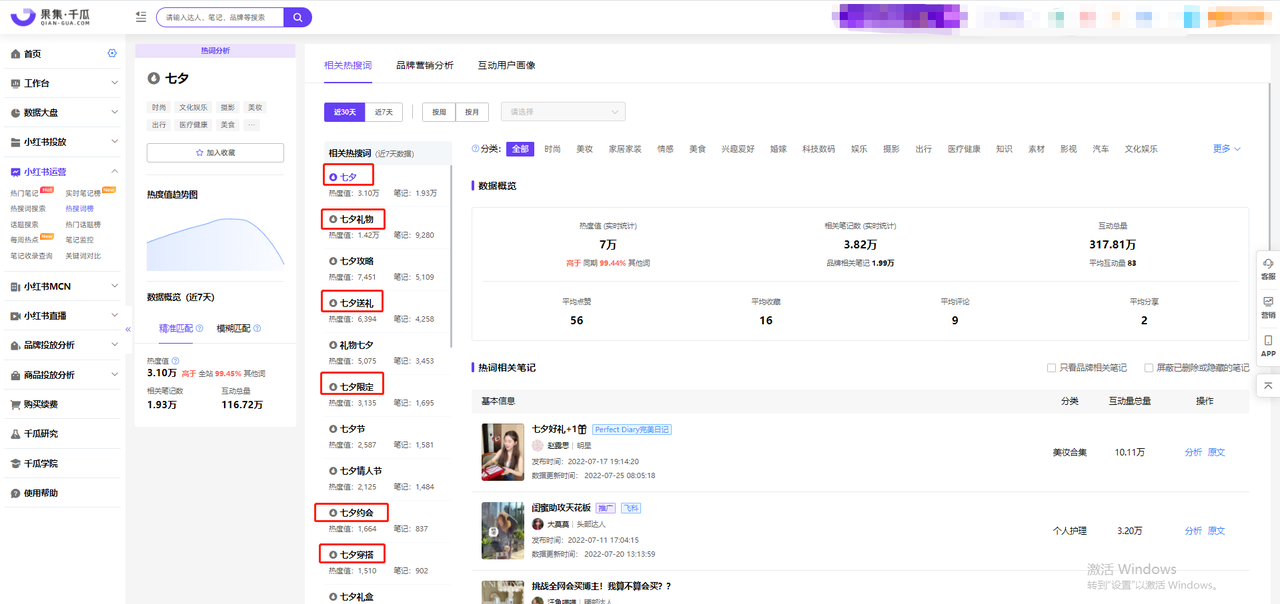Select the 近7天 time range toggle

[x=384, y=112]
